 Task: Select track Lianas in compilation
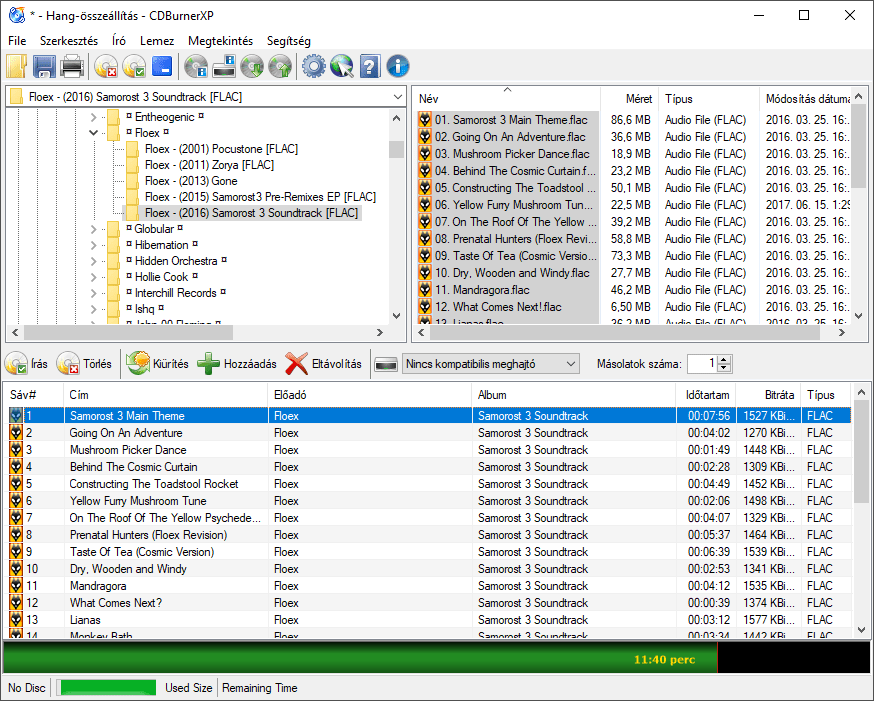[x=85, y=620]
